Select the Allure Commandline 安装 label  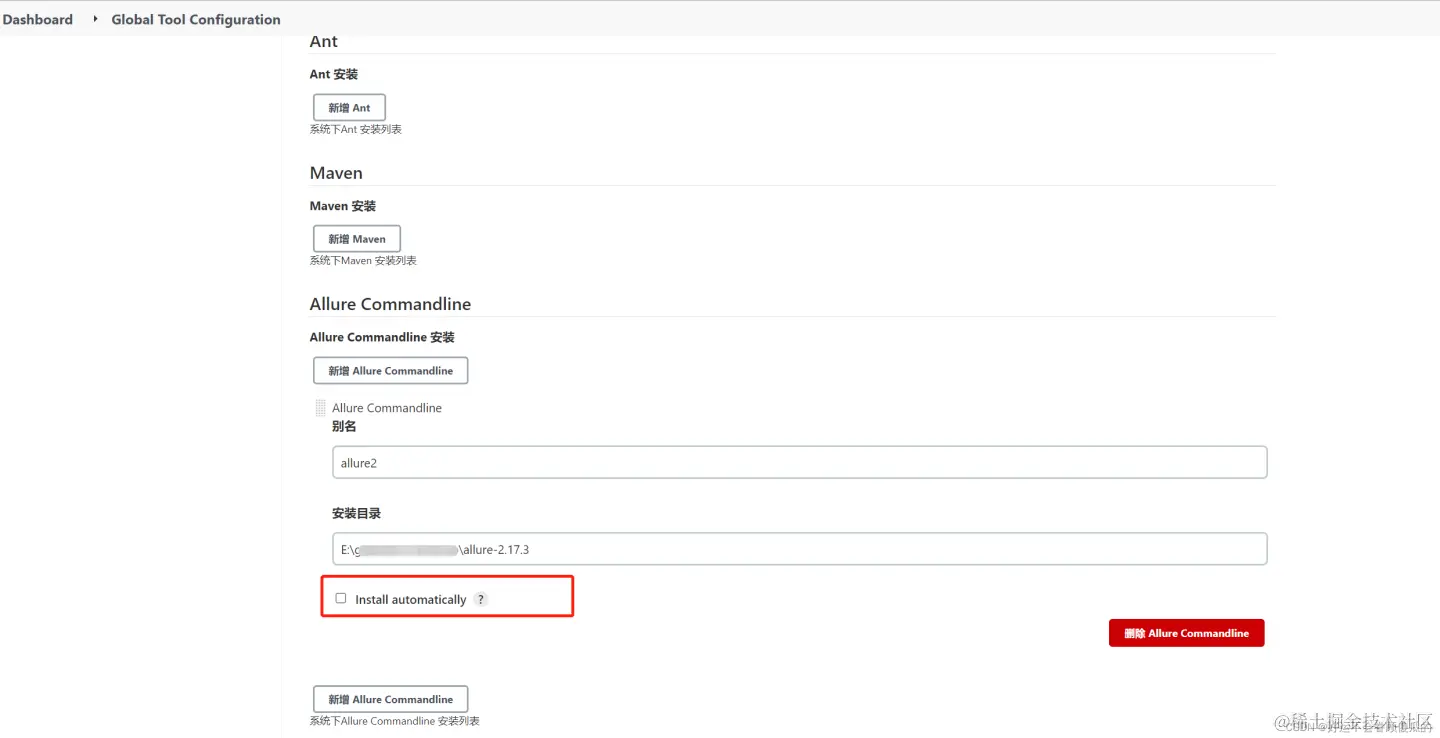[x=382, y=337]
